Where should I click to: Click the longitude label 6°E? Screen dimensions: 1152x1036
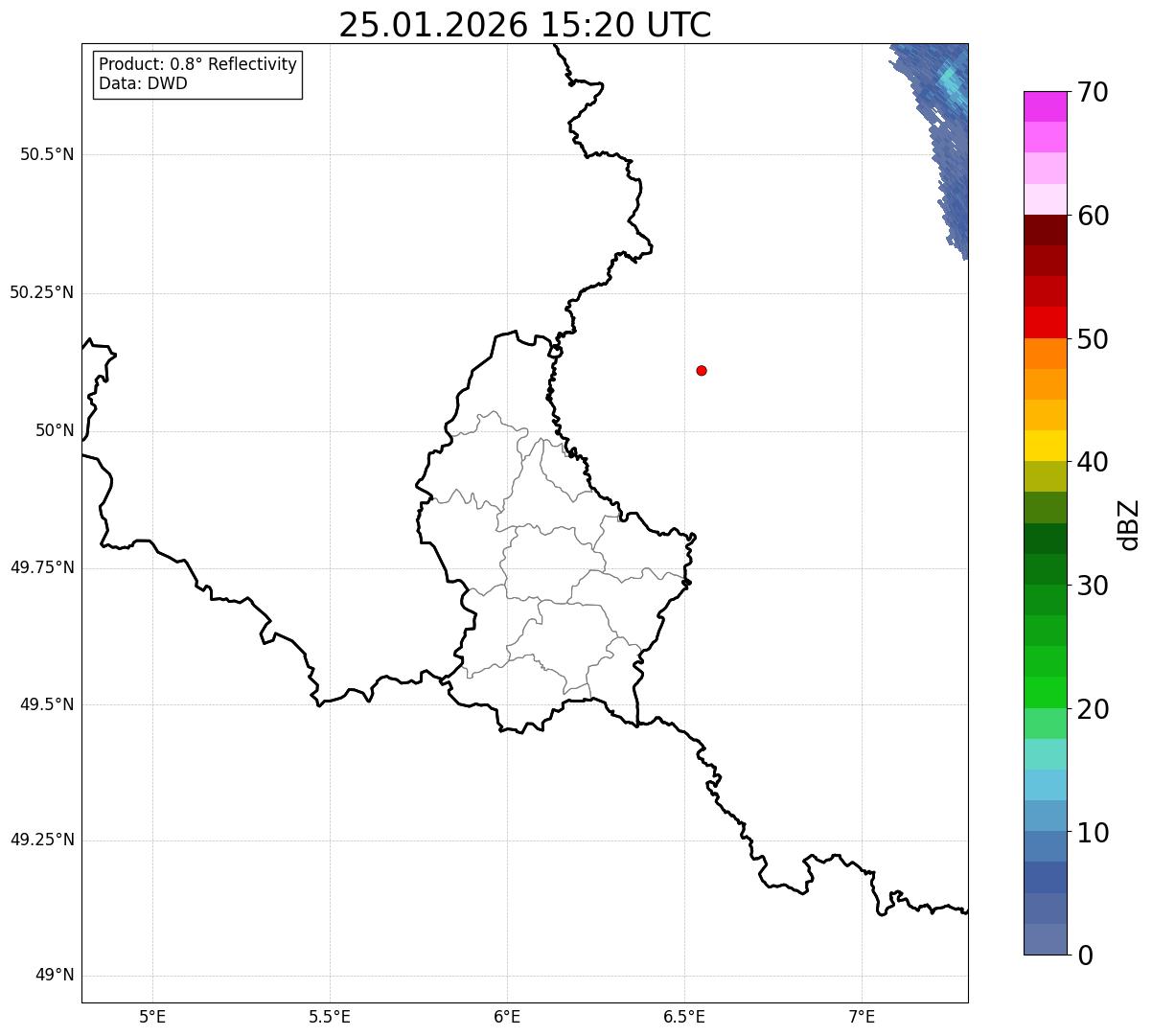pyautogui.click(x=507, y=1016)
